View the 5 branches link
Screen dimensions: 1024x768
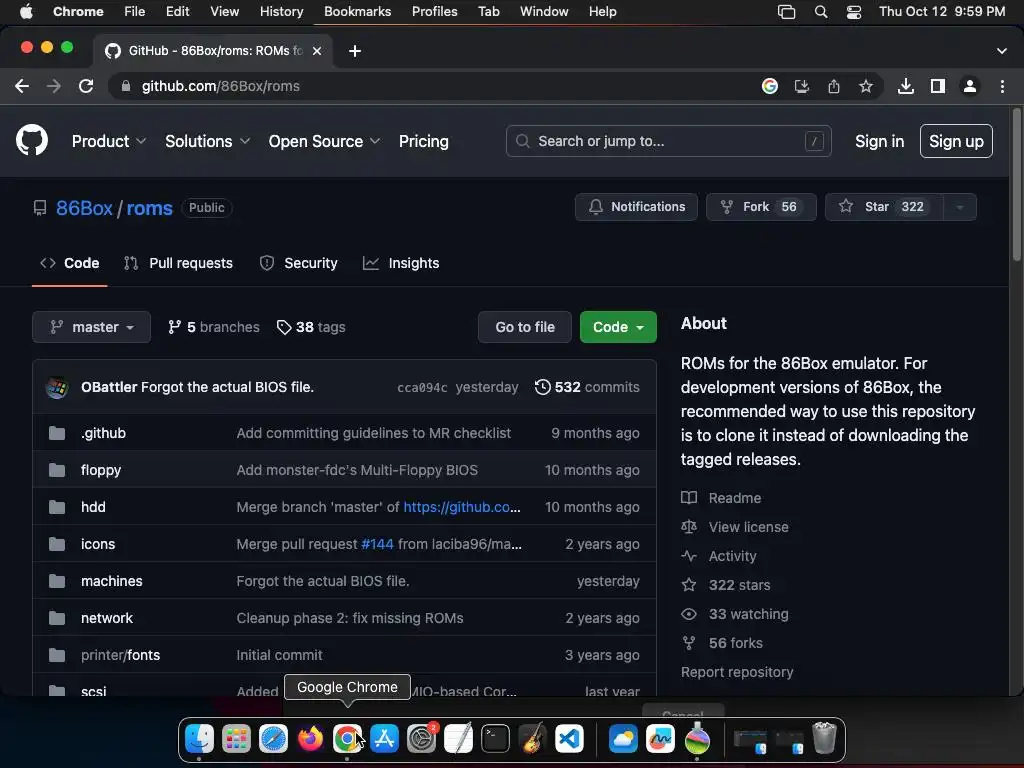coord(214,327)
